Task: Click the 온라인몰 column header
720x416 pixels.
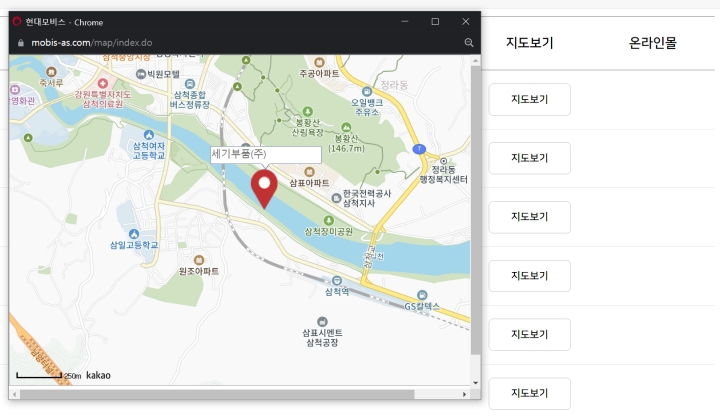Action: (652, 43)
